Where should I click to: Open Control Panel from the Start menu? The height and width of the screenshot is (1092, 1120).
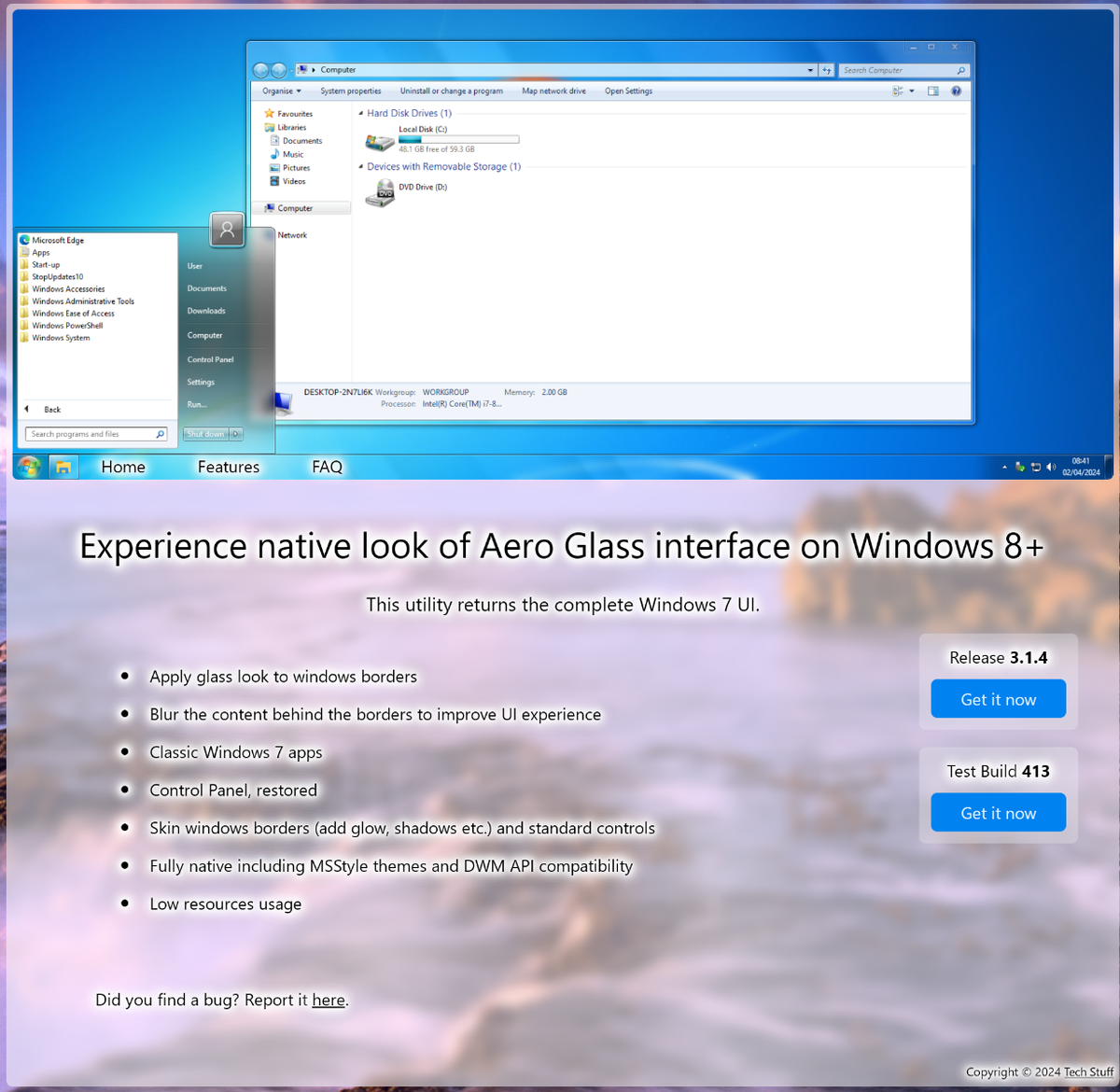(211, 359)
